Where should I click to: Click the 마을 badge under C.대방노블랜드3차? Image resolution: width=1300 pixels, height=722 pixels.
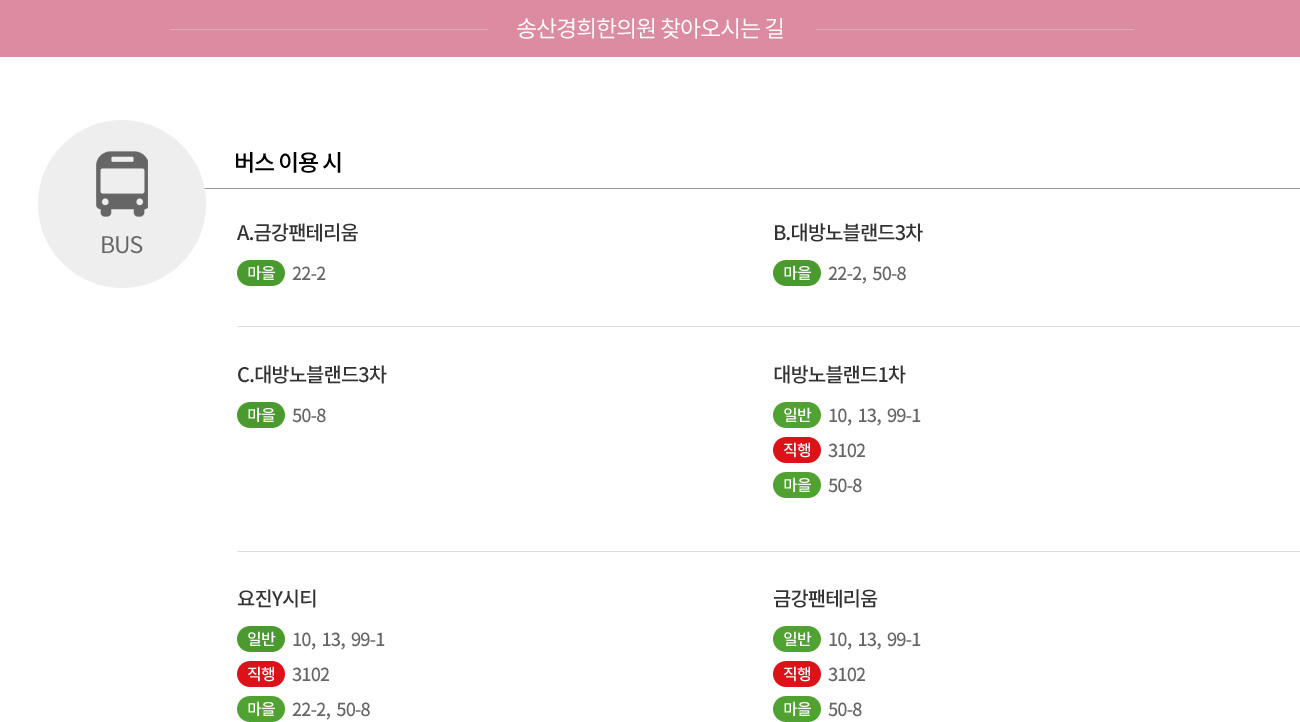click(x=261, y=415)
